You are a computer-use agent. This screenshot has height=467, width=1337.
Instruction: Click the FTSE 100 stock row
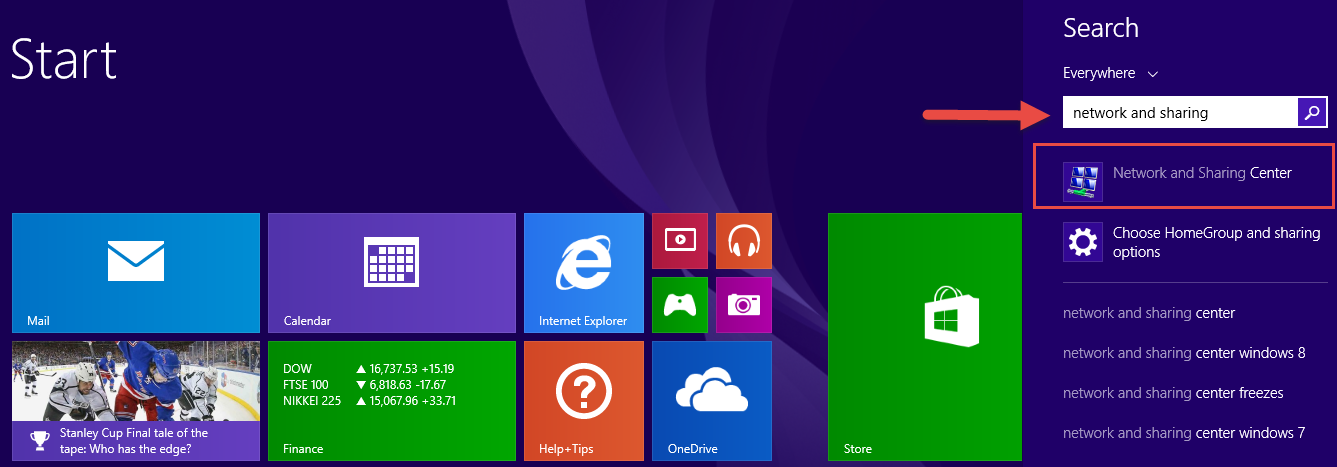[364, 384]
